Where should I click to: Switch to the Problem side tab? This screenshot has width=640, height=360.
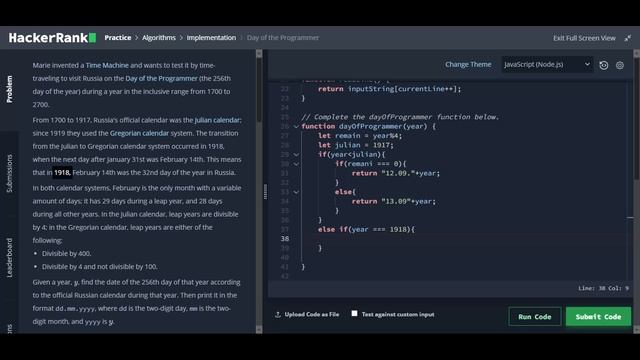[x=9, y=89]
